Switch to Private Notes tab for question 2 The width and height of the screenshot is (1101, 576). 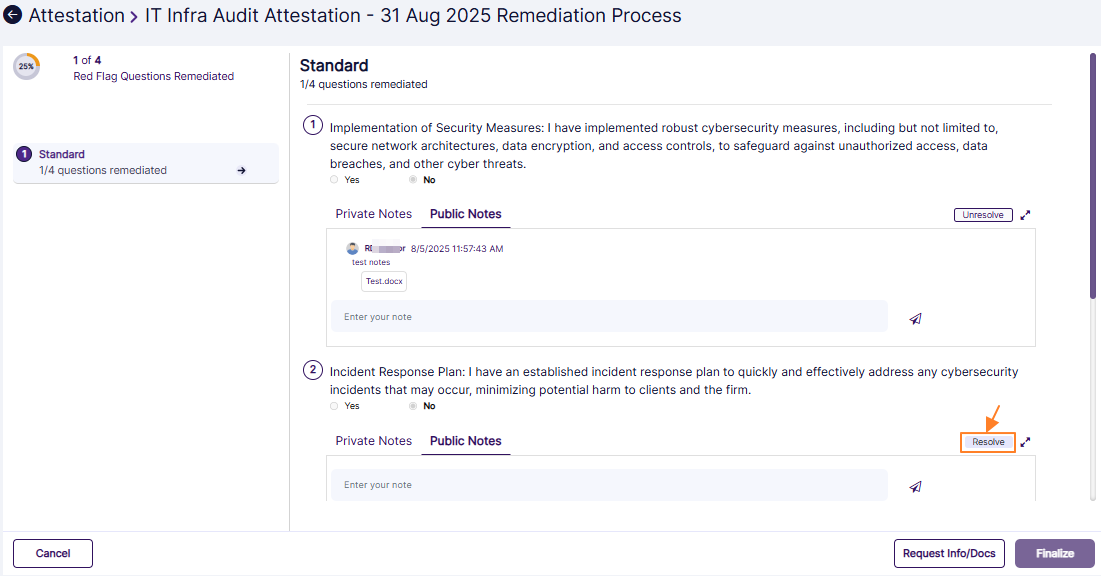click(373, 441)
